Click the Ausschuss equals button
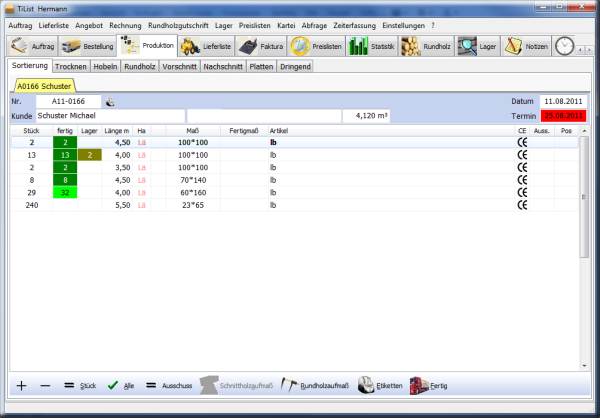The width and height of the screenshot is (600, 418). coord(169,385)
